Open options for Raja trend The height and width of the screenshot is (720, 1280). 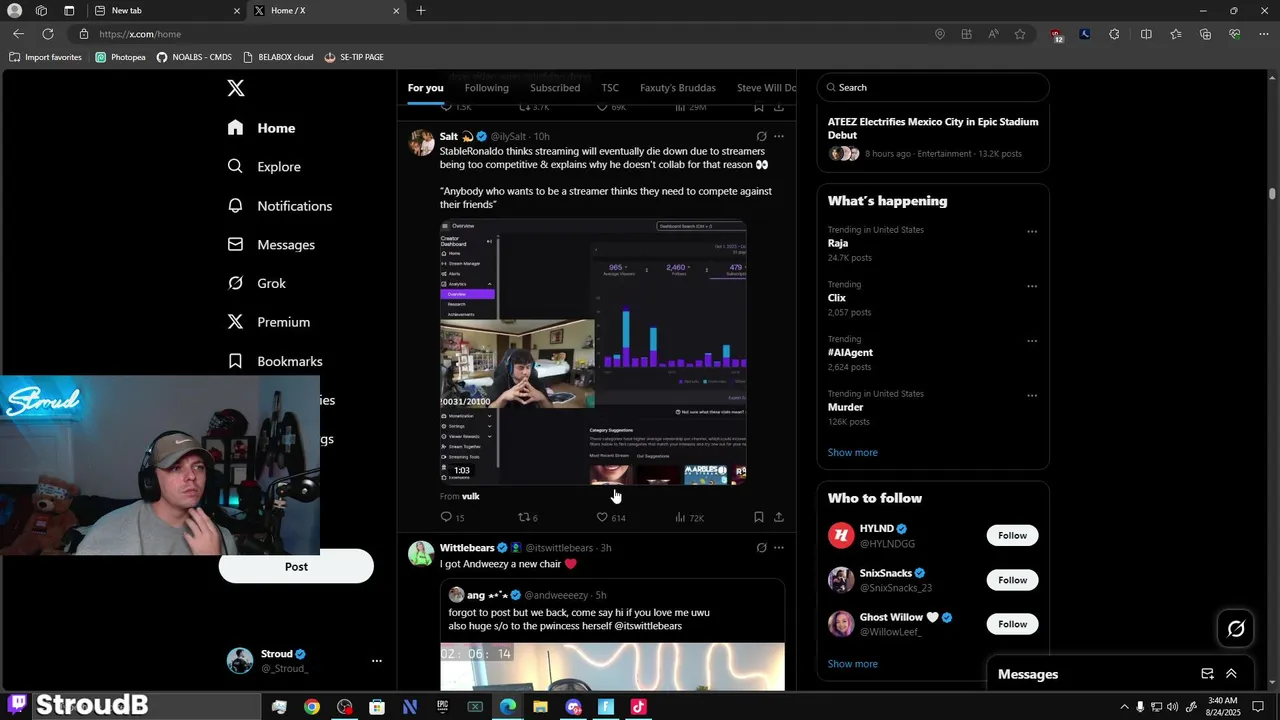click(x=1032, y=231)
